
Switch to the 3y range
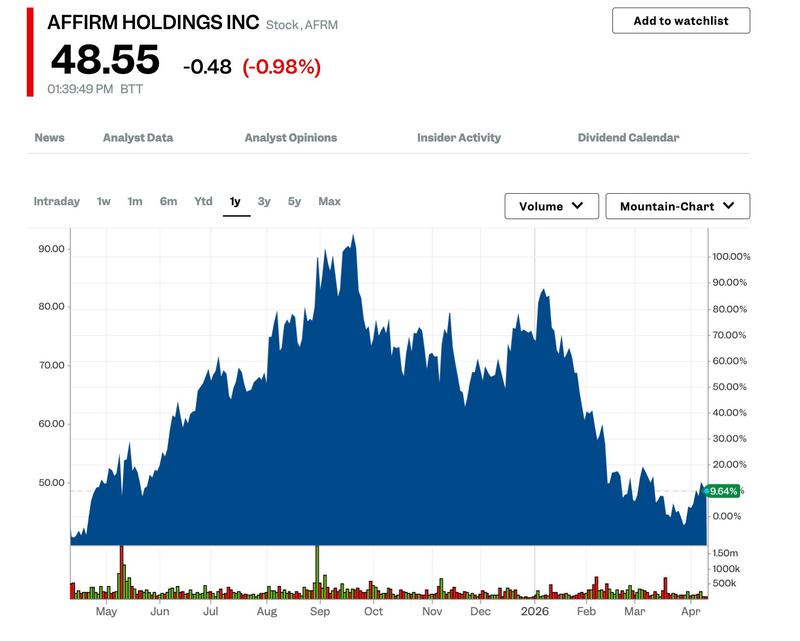pos(264,202)
